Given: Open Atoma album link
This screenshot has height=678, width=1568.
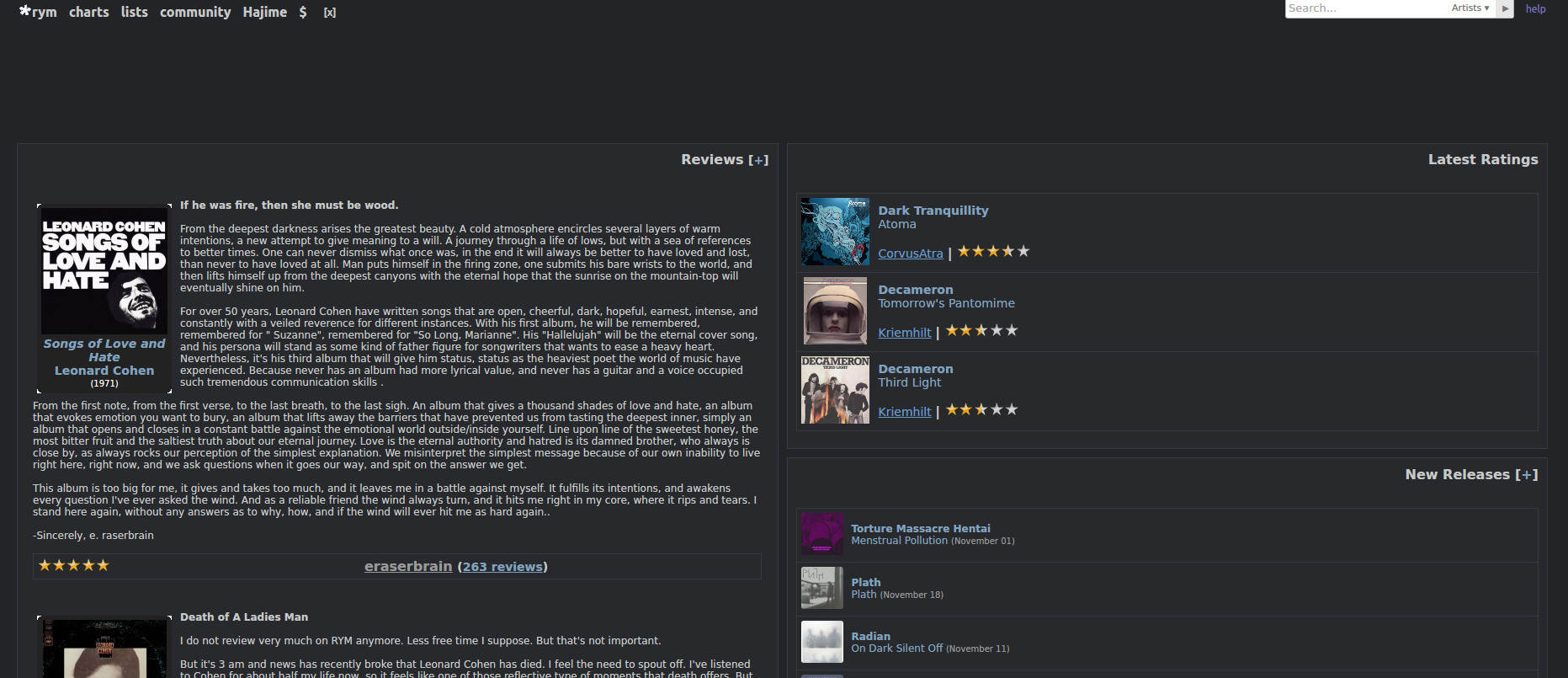Looking at the screenshot, I should click(x=897, y=224).
